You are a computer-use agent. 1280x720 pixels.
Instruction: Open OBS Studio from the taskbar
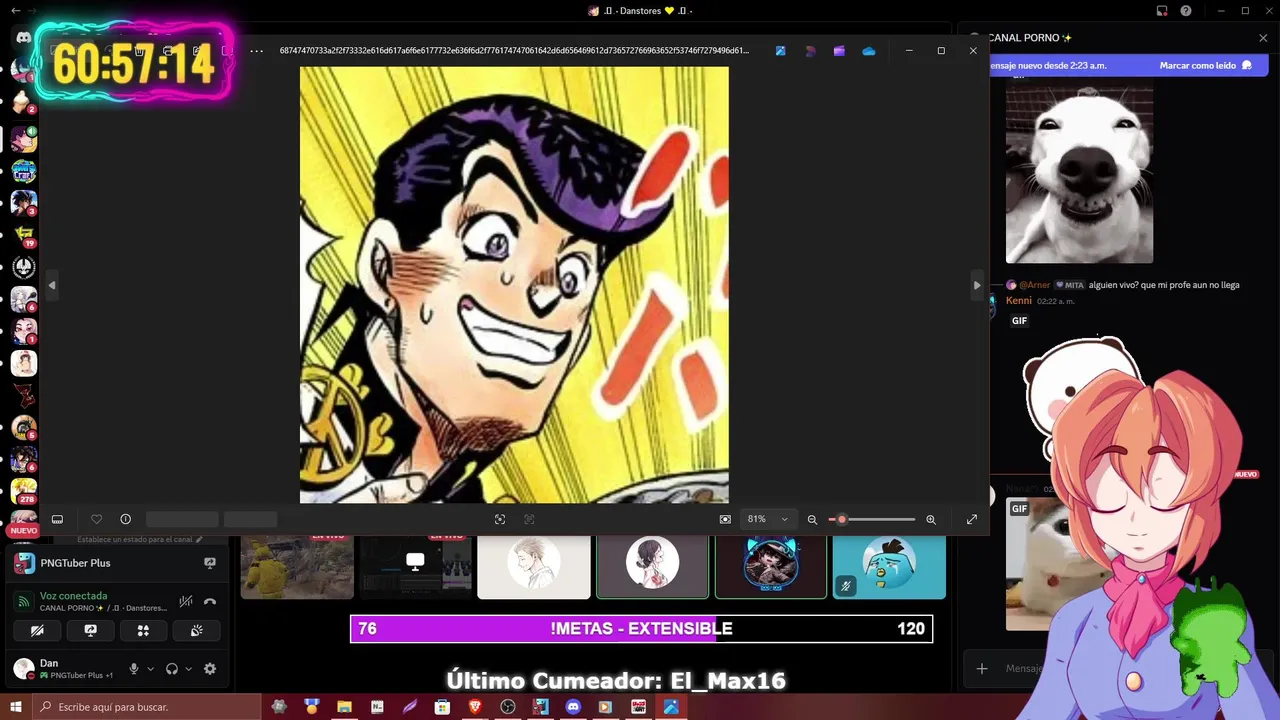[508, 707]
